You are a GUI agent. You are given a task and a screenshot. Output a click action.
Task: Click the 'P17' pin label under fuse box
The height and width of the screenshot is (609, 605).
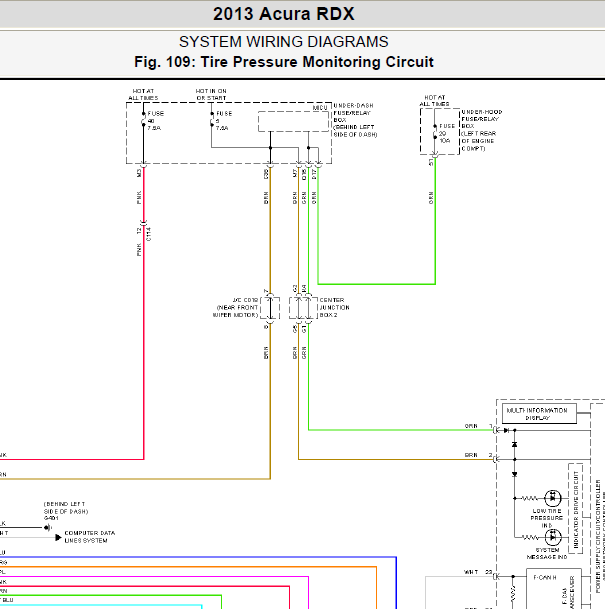314,174
